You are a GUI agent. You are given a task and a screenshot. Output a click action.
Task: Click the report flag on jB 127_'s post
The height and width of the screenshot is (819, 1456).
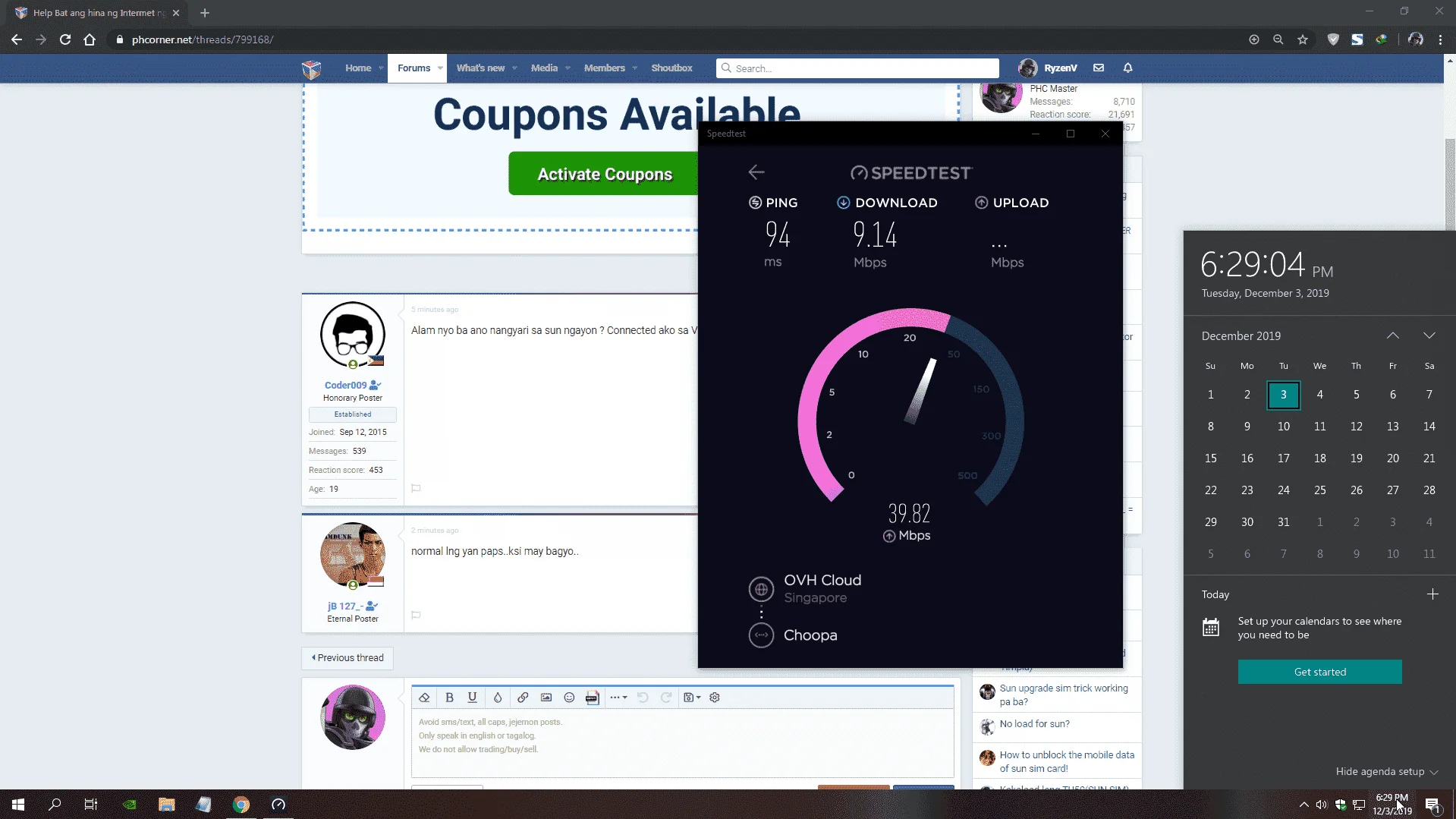pos(416,615)
